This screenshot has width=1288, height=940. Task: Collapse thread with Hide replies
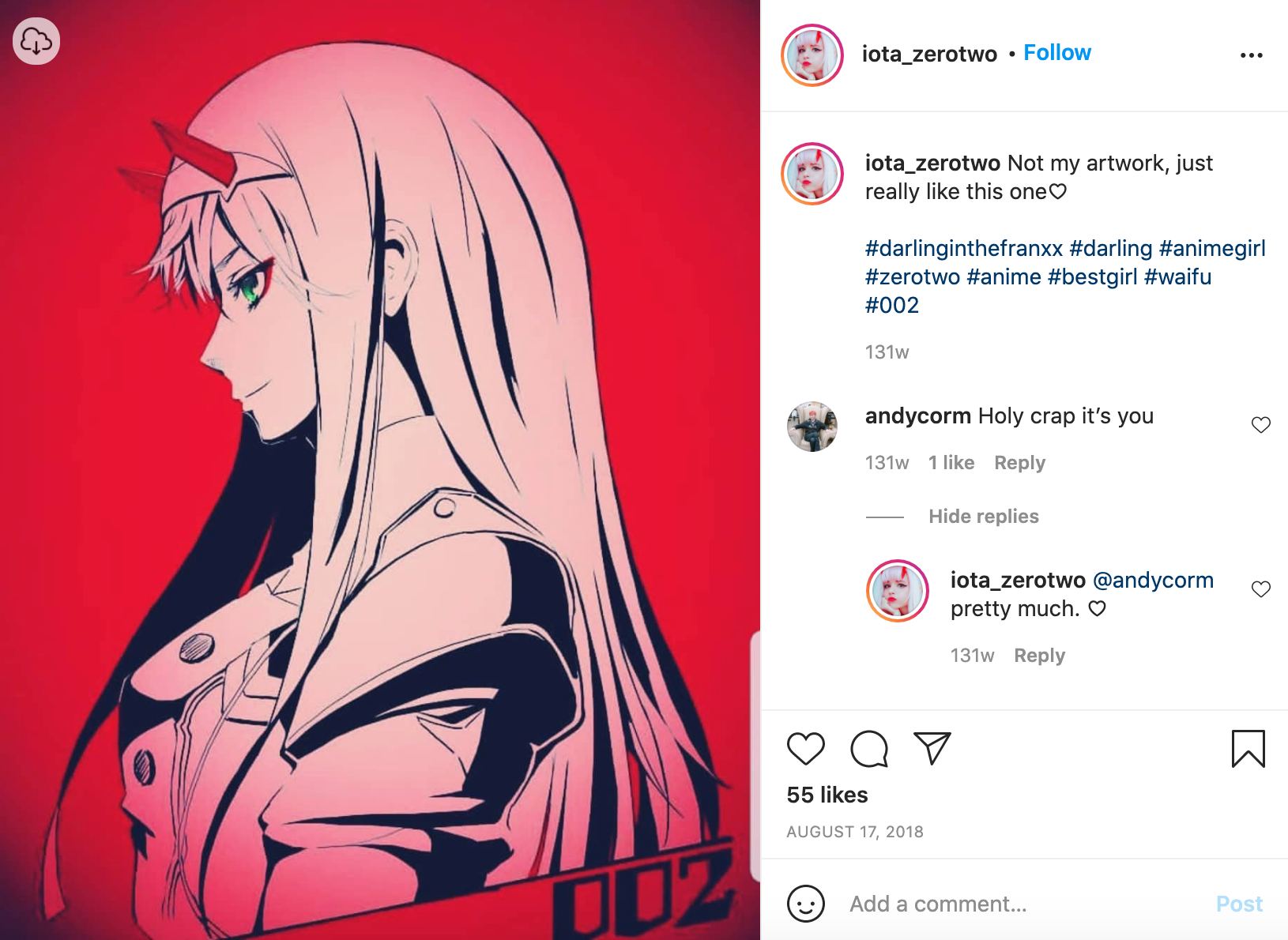tap(984, 517)
